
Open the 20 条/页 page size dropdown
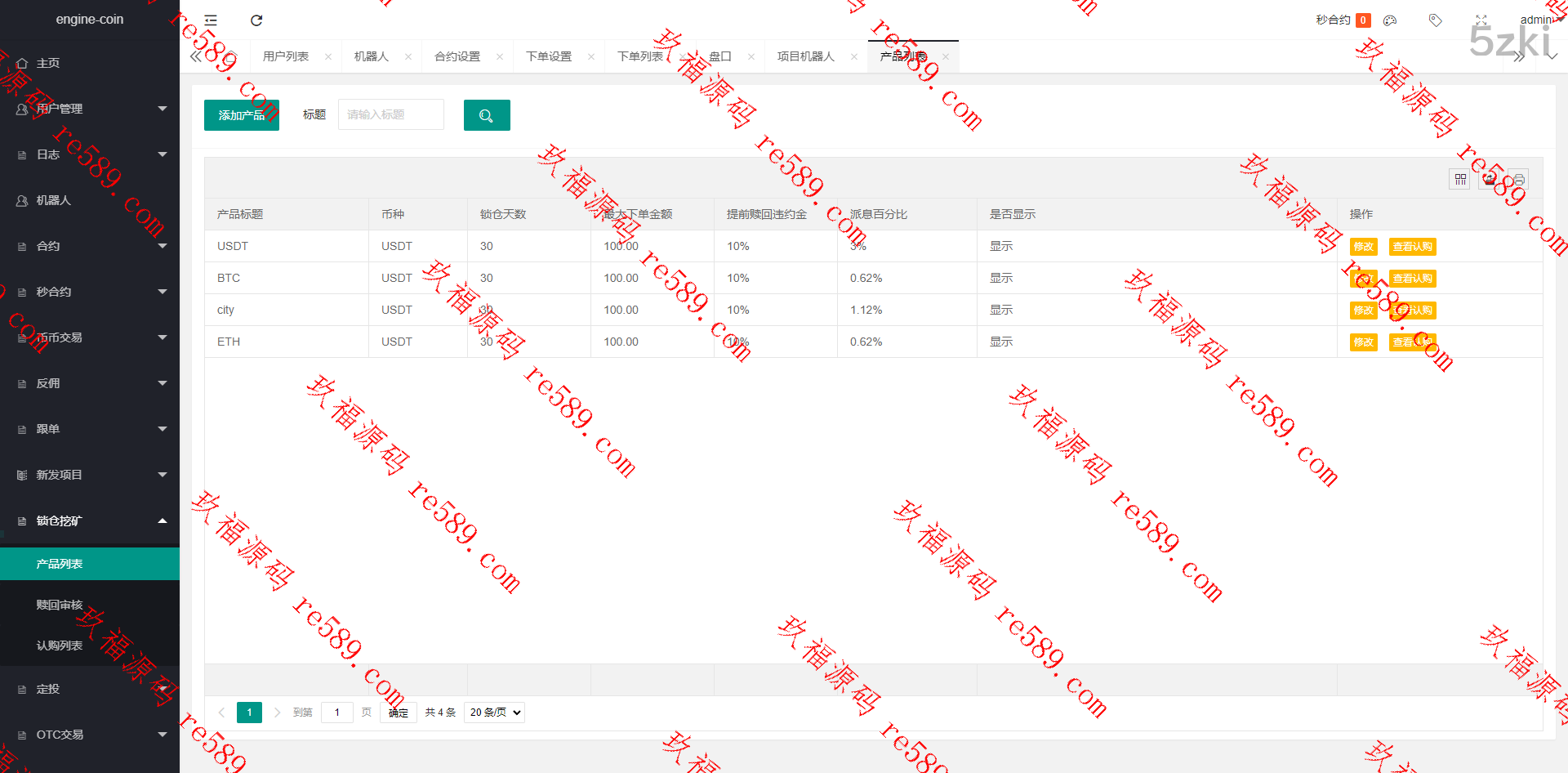click(x=494, y=713)
